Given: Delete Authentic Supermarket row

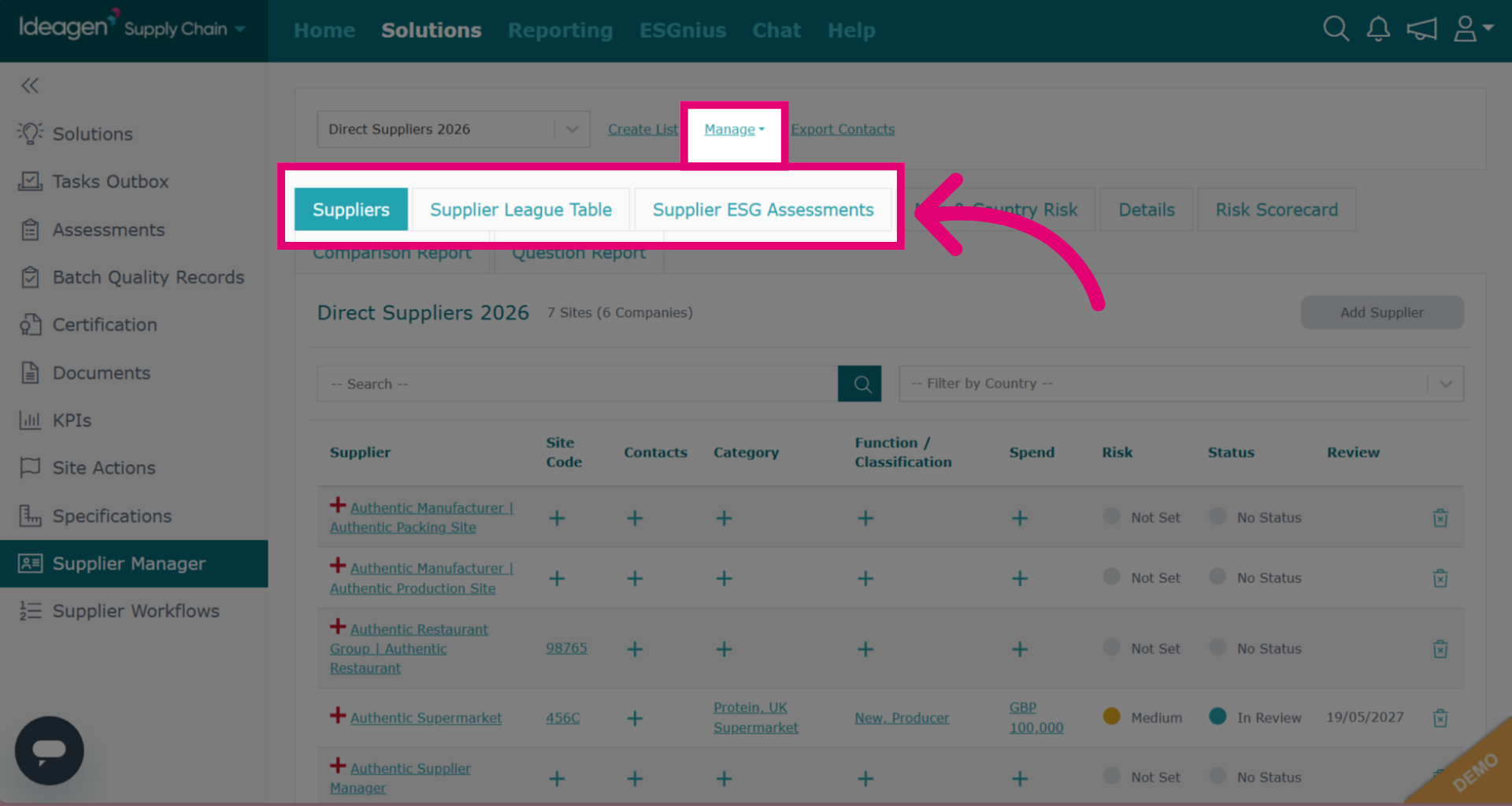Looking at the screenshot, I should coord(1440,718).
